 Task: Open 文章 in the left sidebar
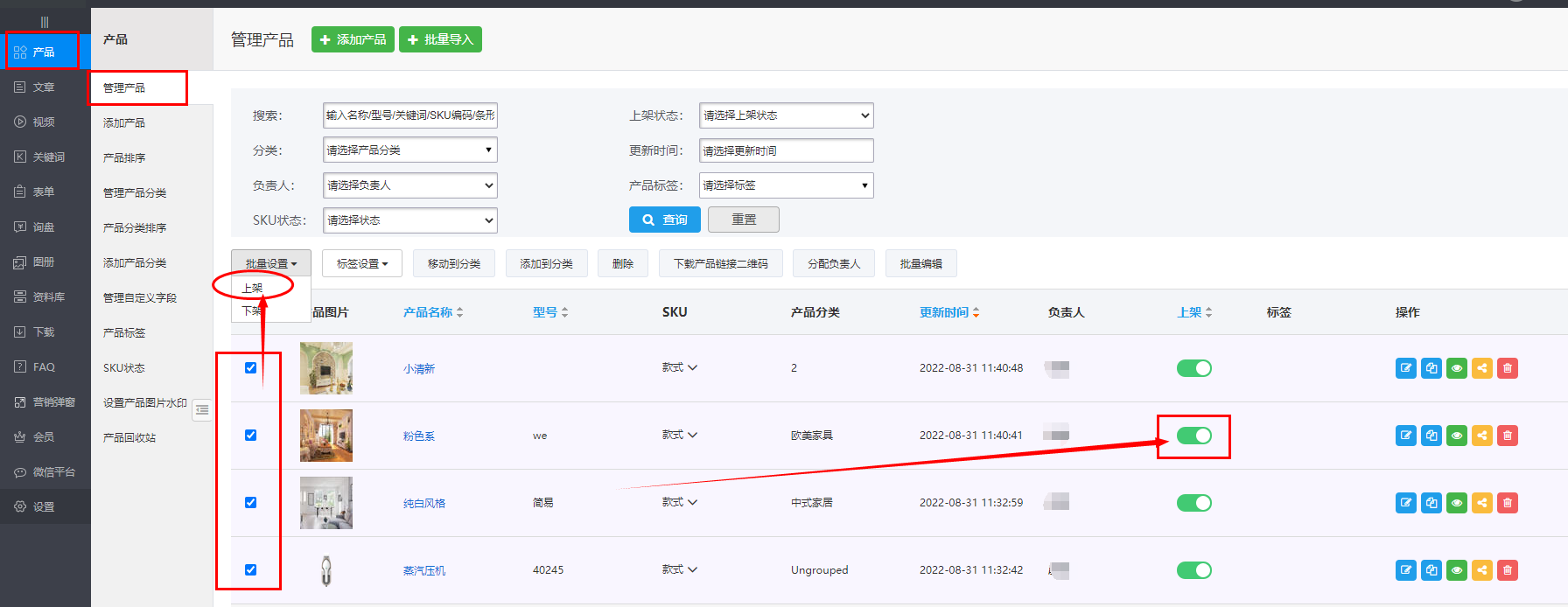pyautogui.click(x=45, y=87)
